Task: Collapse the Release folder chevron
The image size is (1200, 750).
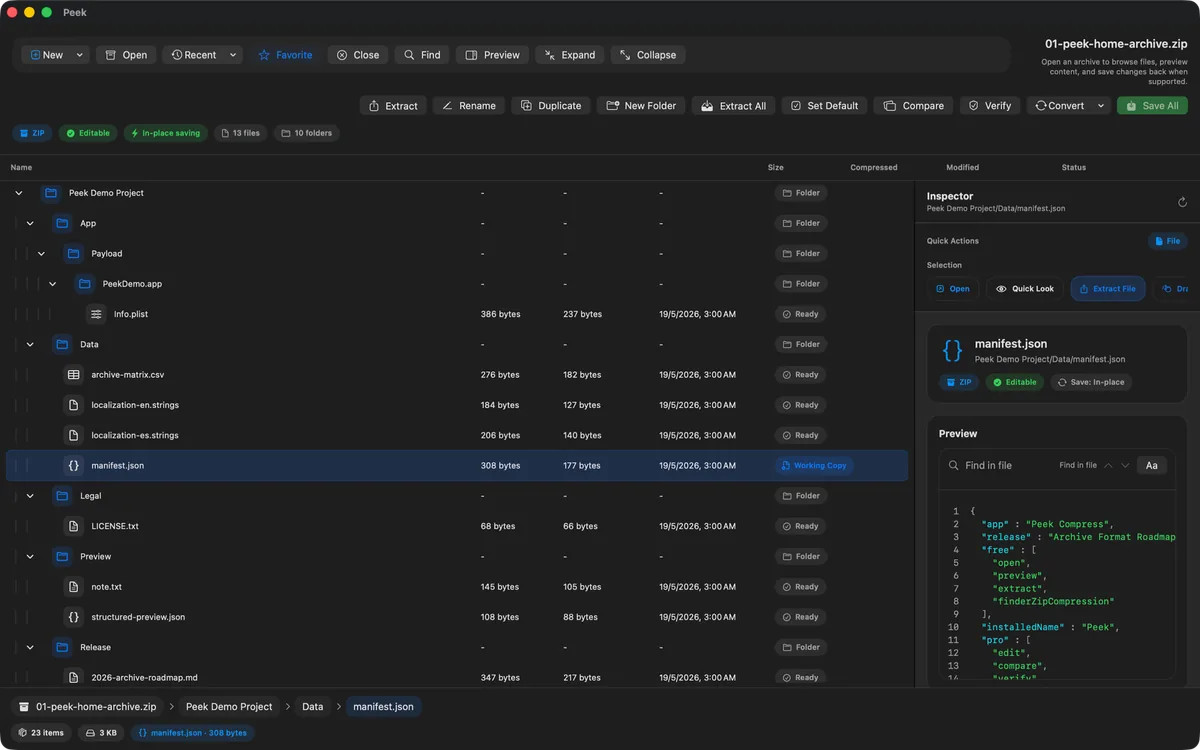Action: click(30, 647)
